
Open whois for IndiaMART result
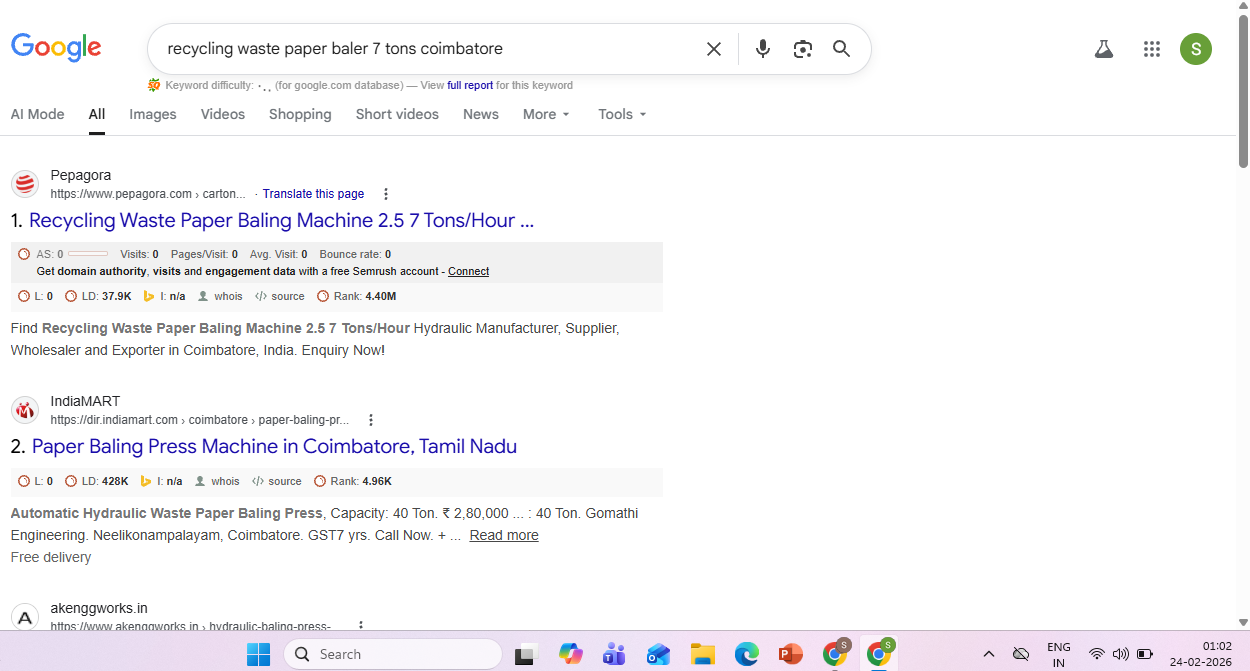coord(217,481)
